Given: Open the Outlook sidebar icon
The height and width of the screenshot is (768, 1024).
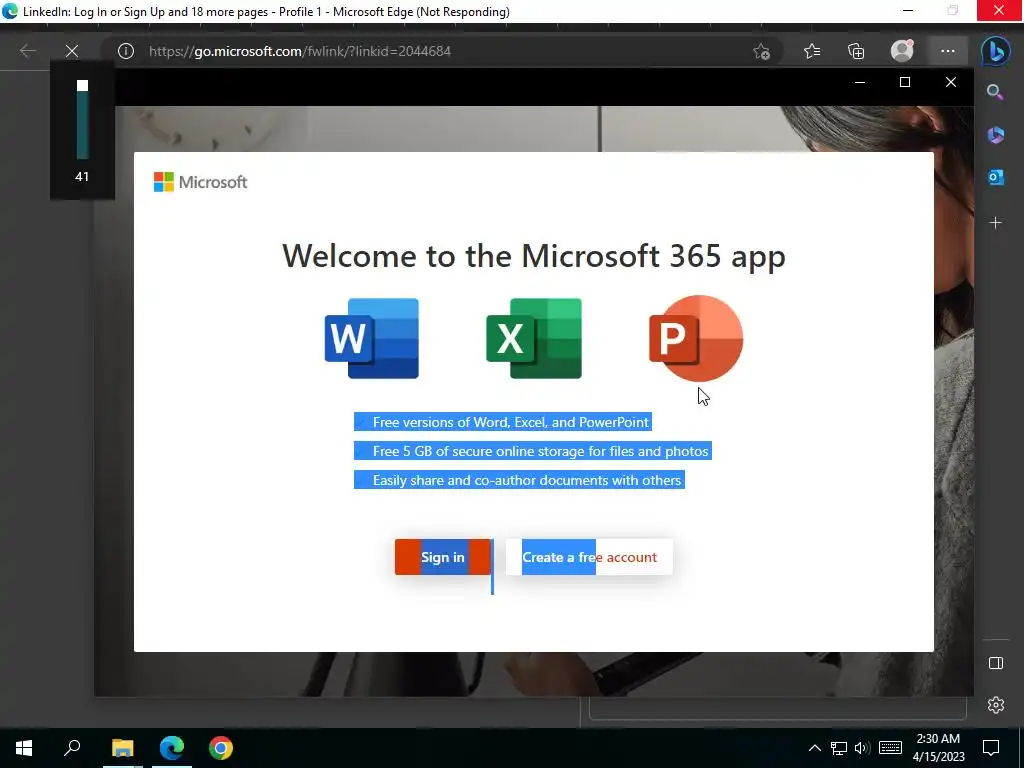Looking at the screenshot, I should (x=995, y=177).
